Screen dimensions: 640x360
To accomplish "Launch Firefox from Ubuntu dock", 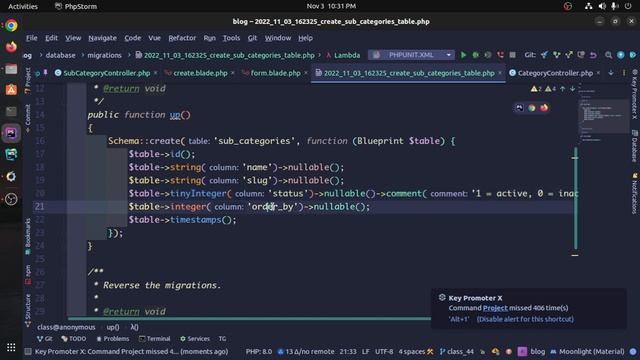I will [x=11, y=47].
